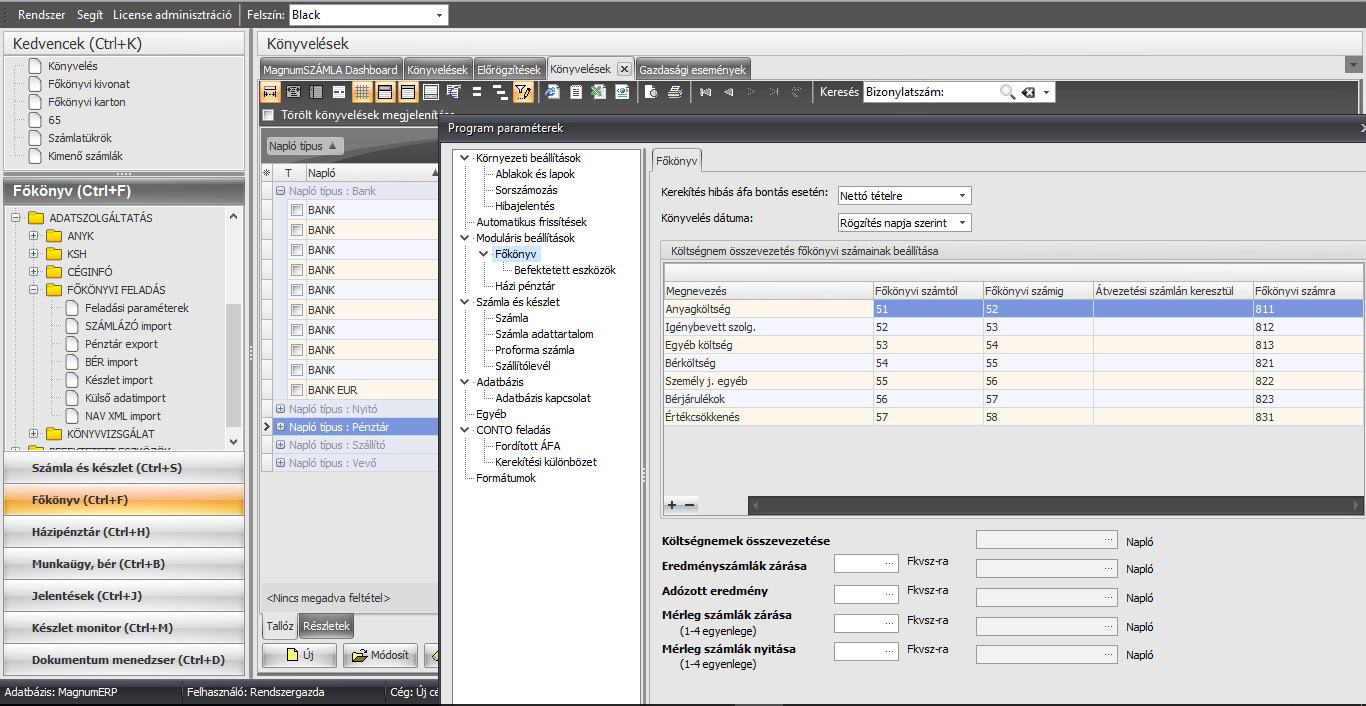Select Fordított ÁFA in settings tree

point(530,446)
